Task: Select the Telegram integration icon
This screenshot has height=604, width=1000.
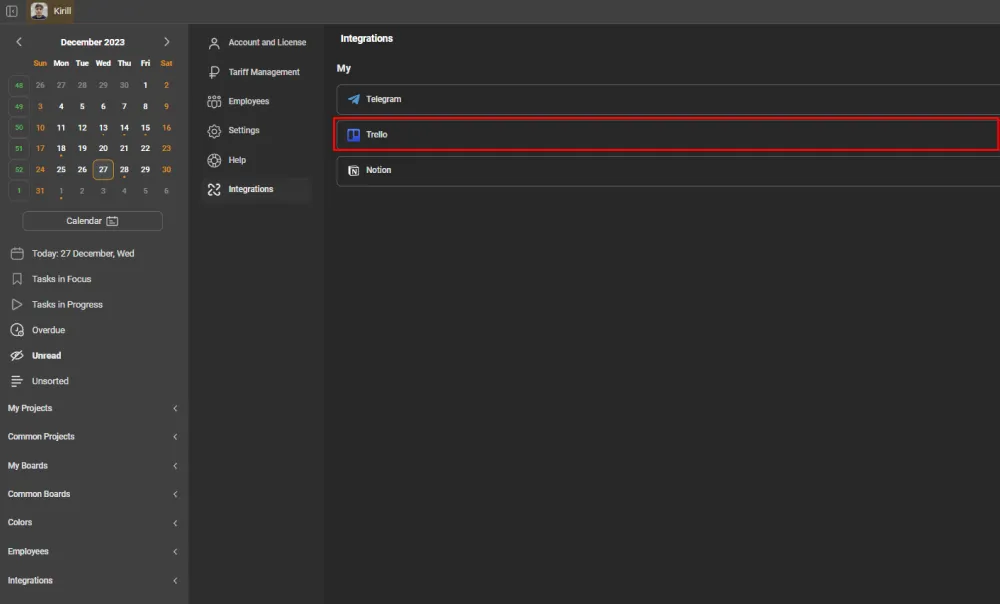Action: click(353, 99)
